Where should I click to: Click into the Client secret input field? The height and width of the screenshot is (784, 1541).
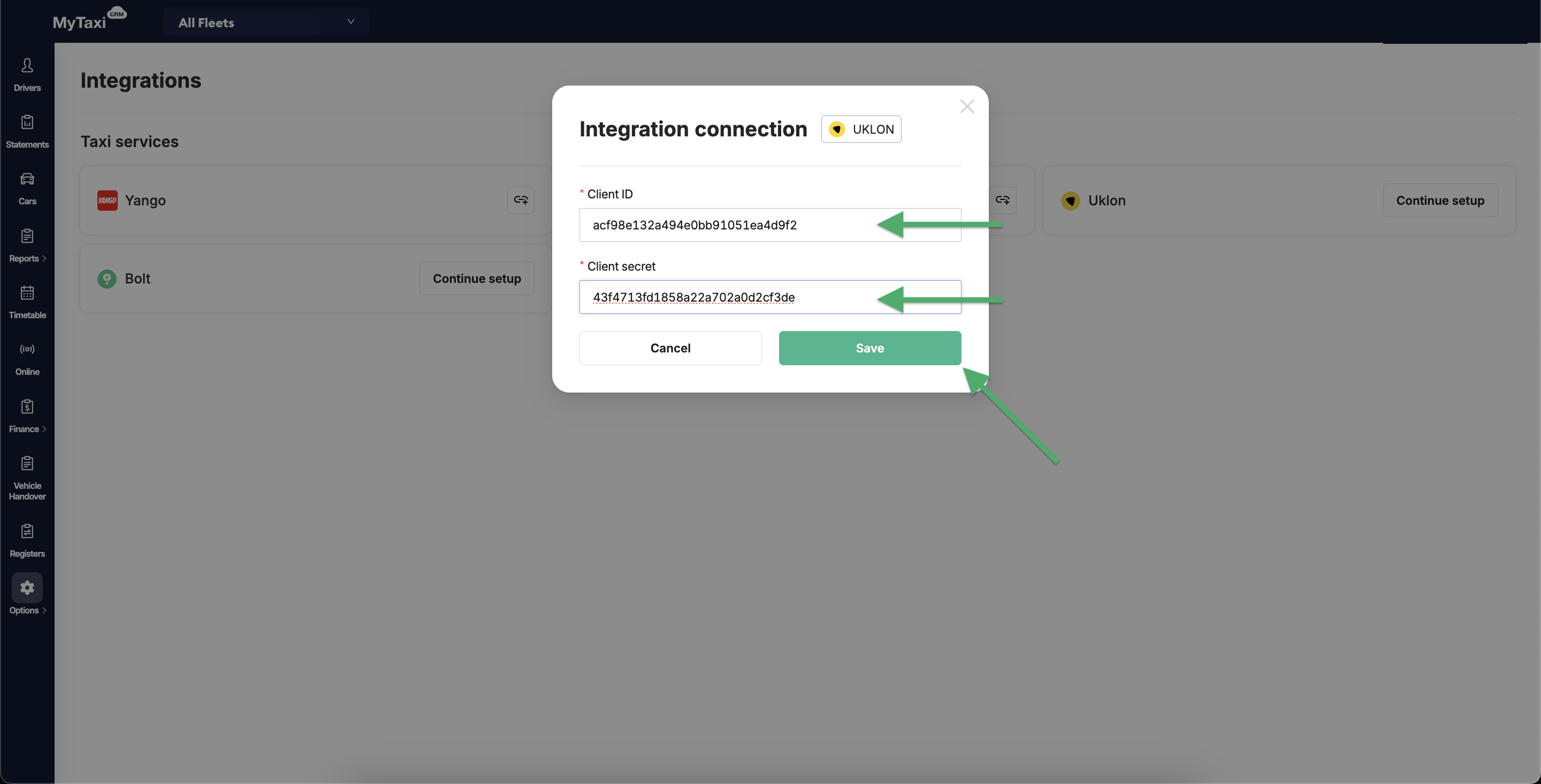pyautogui.click(x=770, y=297)
